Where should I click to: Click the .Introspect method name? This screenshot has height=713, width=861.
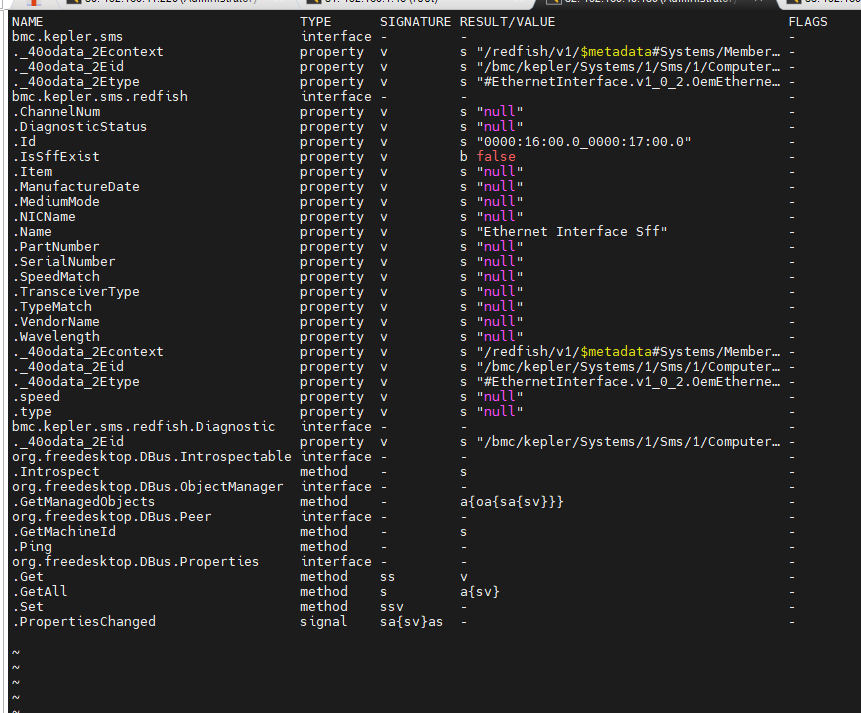[x=56, y=472]
